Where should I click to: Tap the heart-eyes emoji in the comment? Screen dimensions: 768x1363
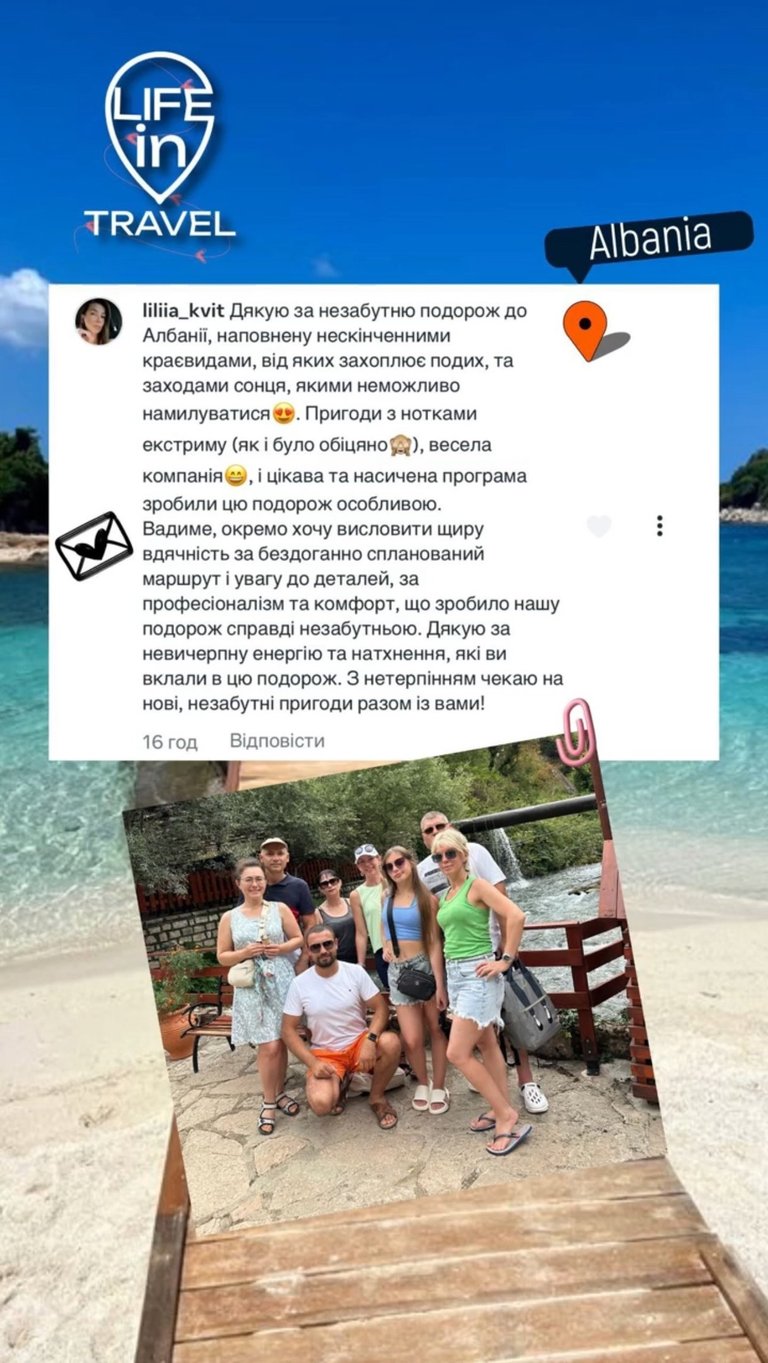click(284, 413)
